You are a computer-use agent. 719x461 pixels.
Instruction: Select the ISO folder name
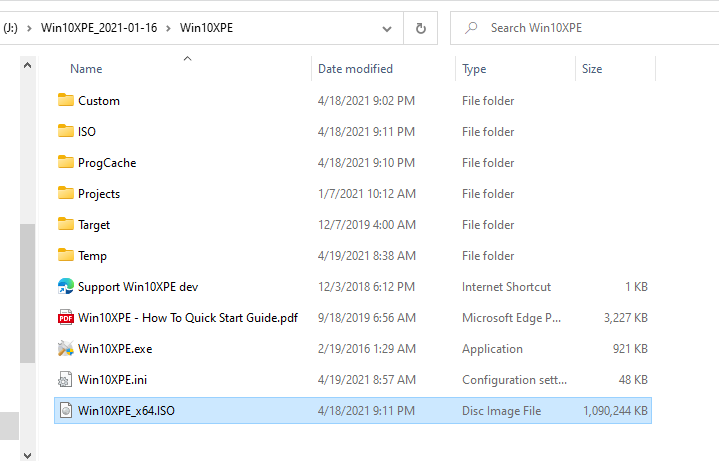87,132
